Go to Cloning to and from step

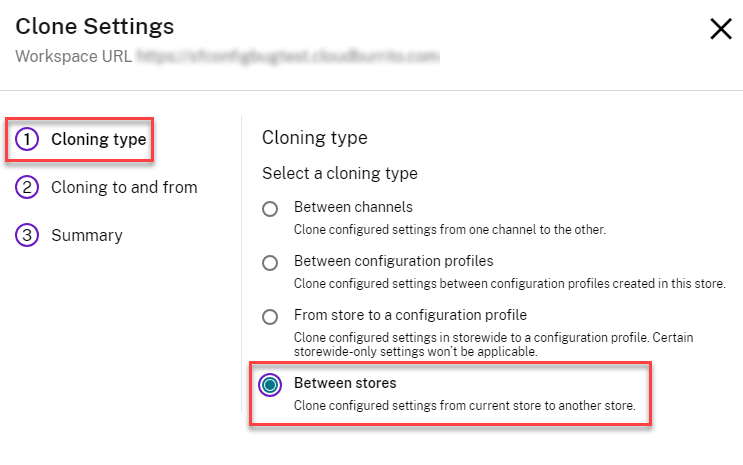(x=124, y=187)
